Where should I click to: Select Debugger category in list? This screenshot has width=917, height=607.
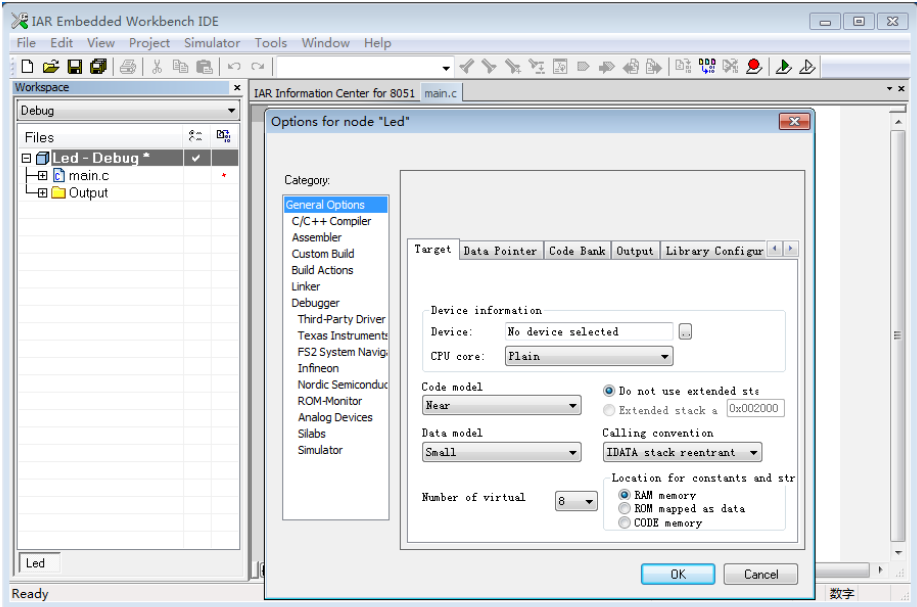[315, 303]
